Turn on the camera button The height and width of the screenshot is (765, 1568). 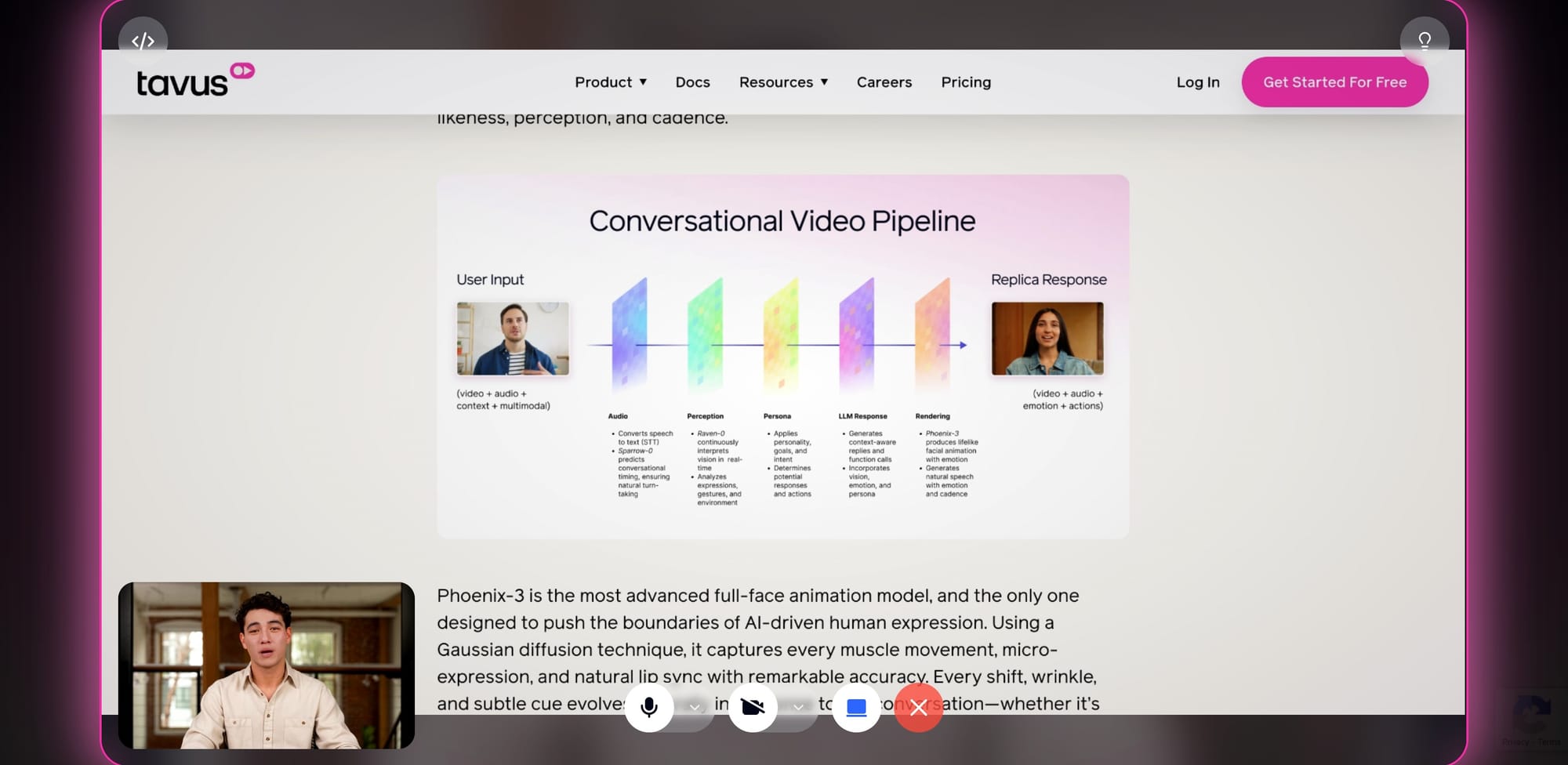(x=753, y=707)
